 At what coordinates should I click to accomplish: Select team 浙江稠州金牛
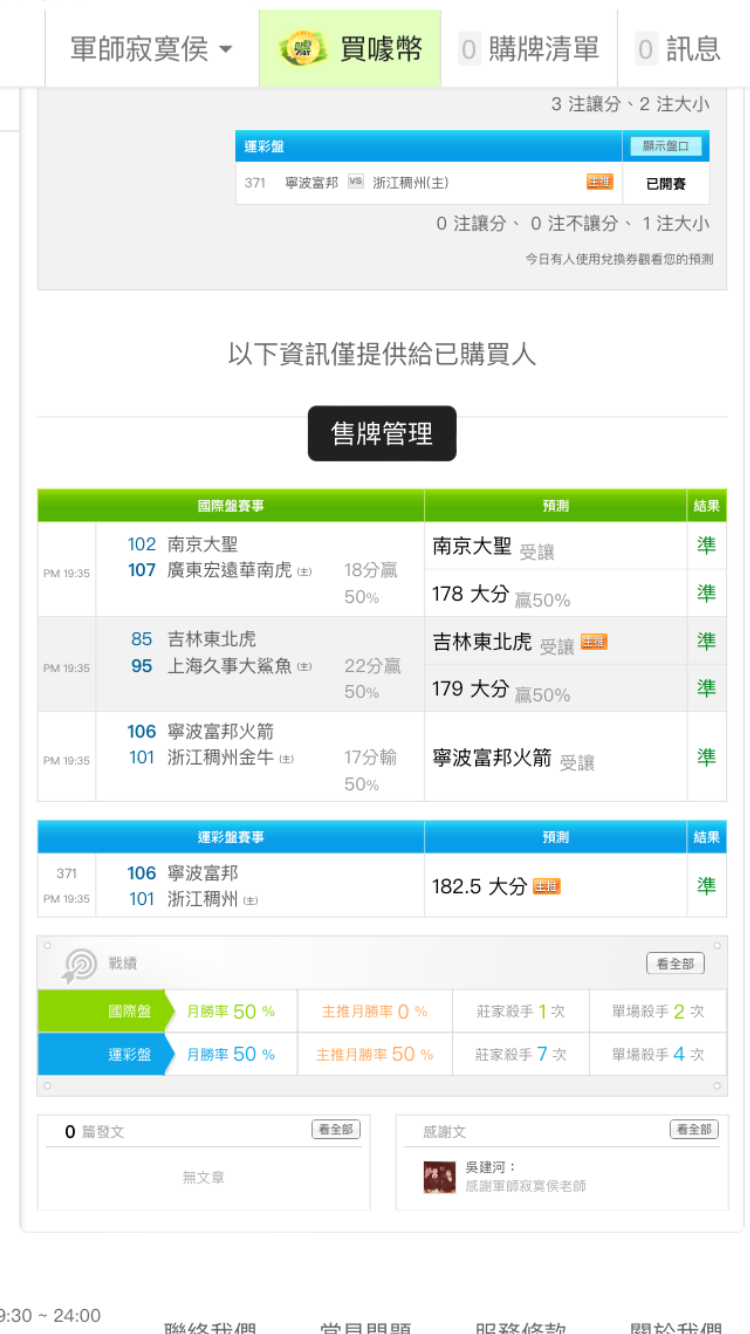click(221, 758)
